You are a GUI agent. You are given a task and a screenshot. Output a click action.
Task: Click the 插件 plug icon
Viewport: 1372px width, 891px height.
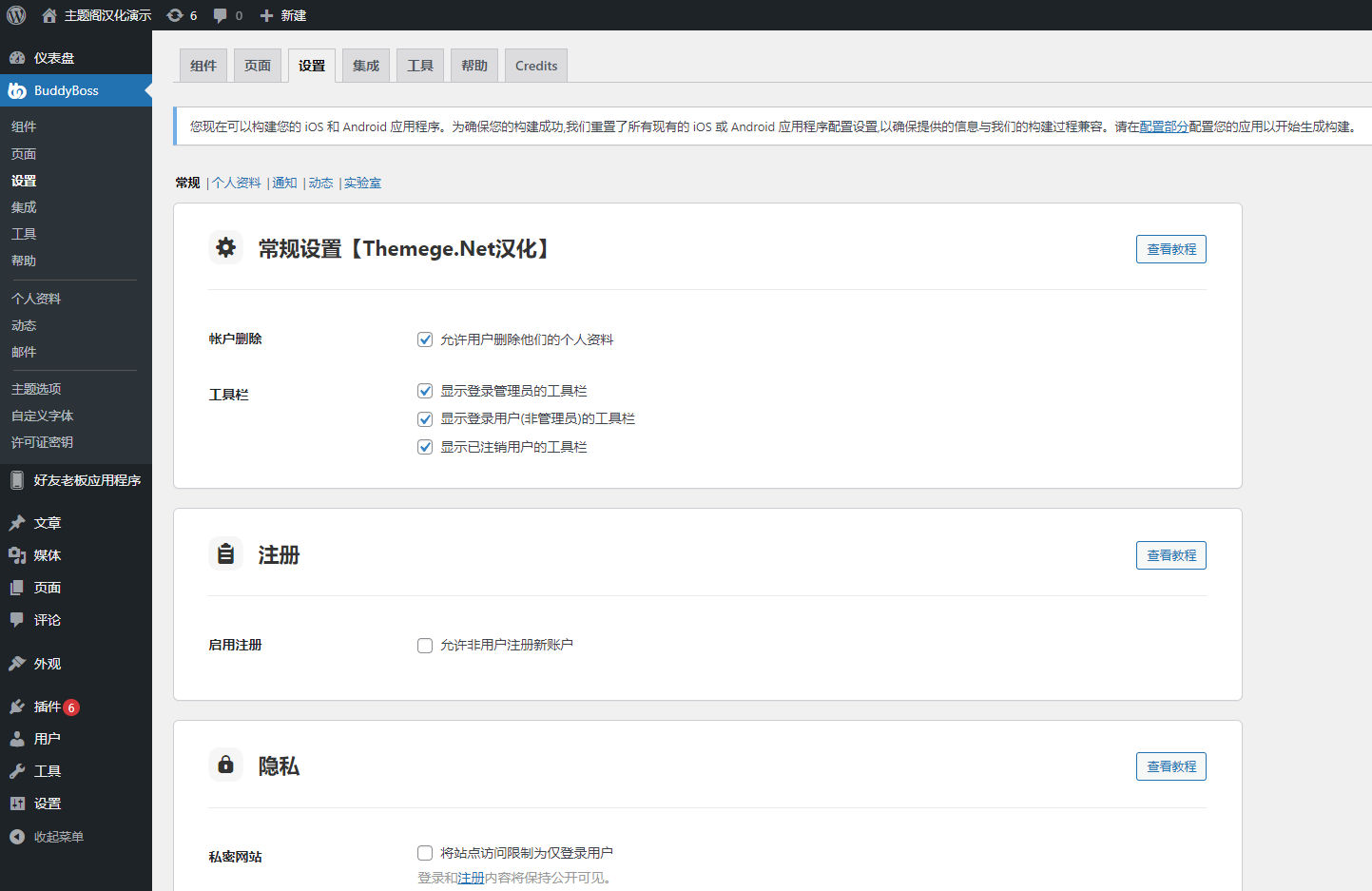(x=17, y=707)
